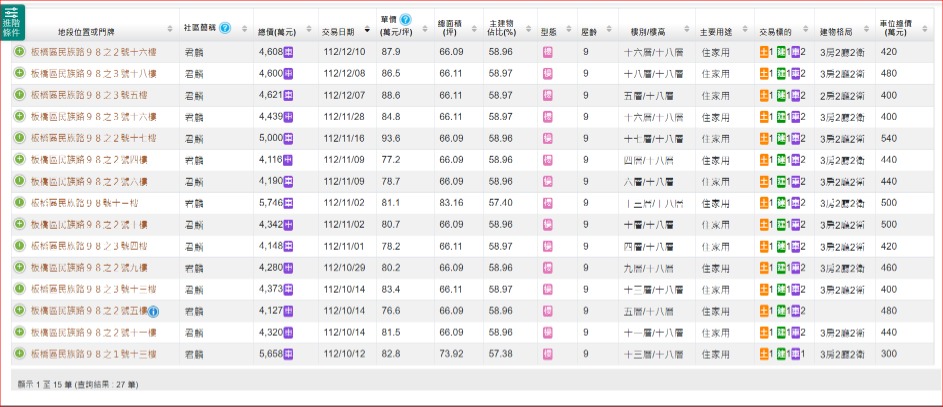The width and height of the screenshot is (943, 407).
Task: Expand green plus for 98之1號十三樓 row
Action: pyautogui.click(x=19, y=353)
